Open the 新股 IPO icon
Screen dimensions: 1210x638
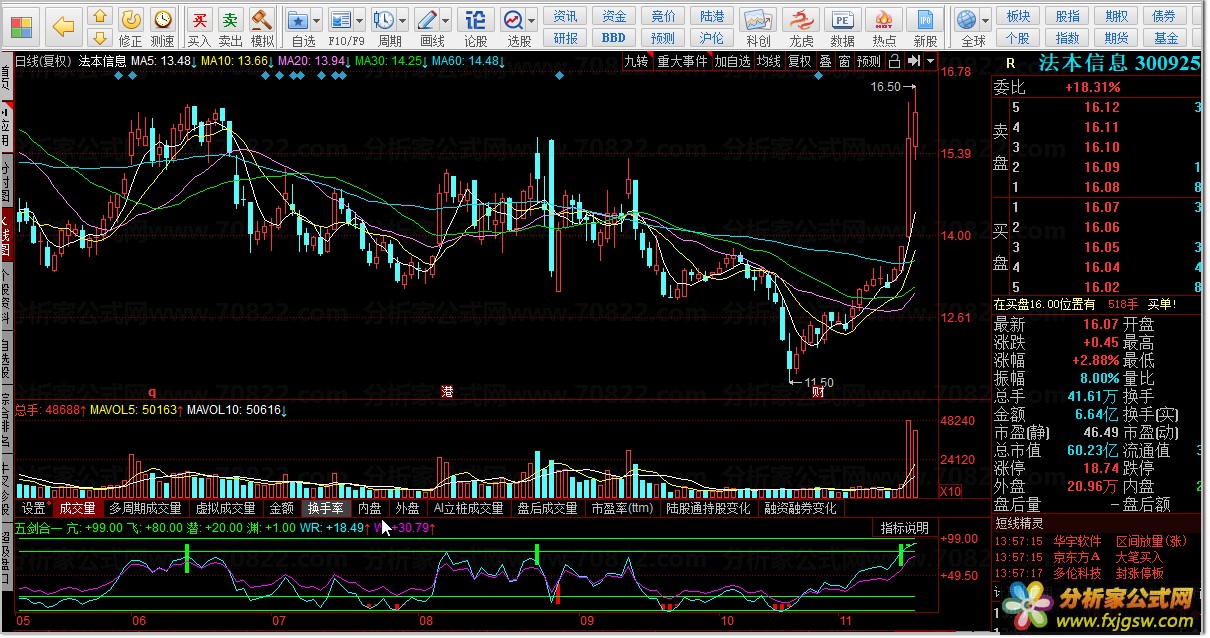tap(926, 26)
